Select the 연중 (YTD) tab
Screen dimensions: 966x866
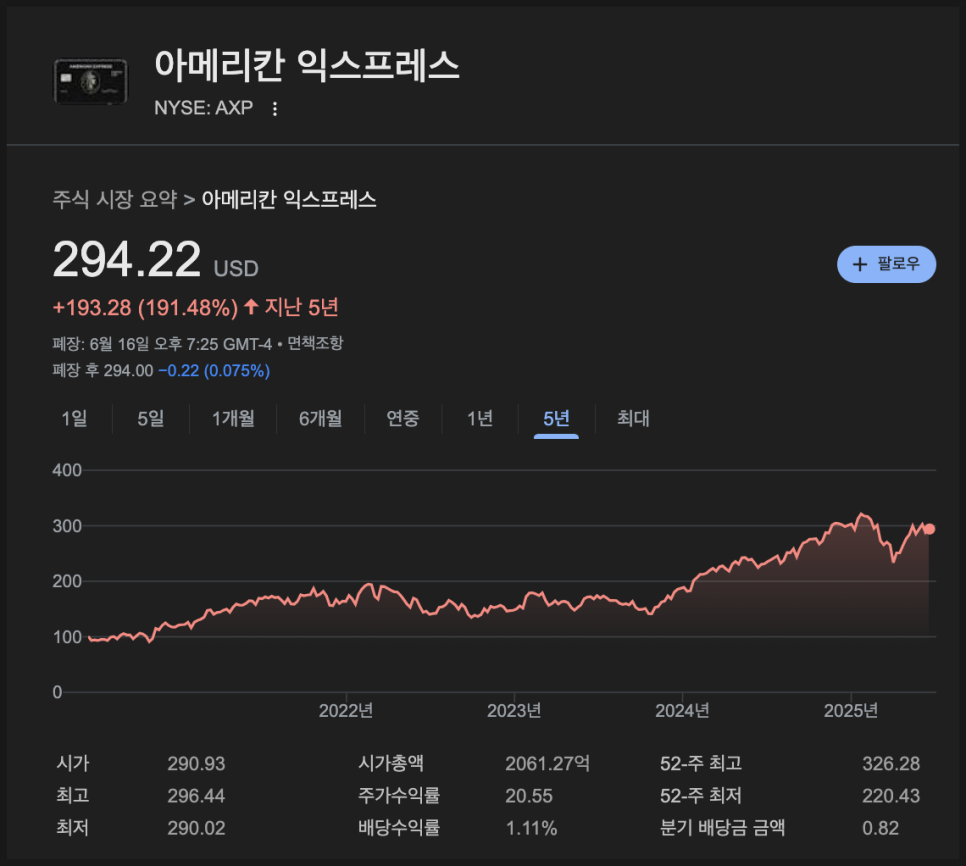(403, 419)
